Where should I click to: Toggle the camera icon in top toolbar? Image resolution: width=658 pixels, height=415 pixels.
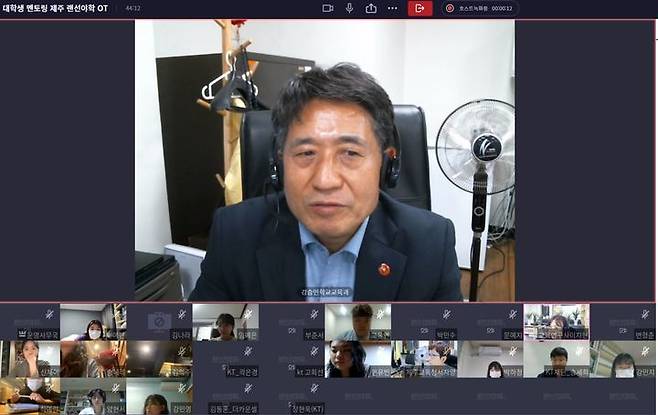click(327, 8)
